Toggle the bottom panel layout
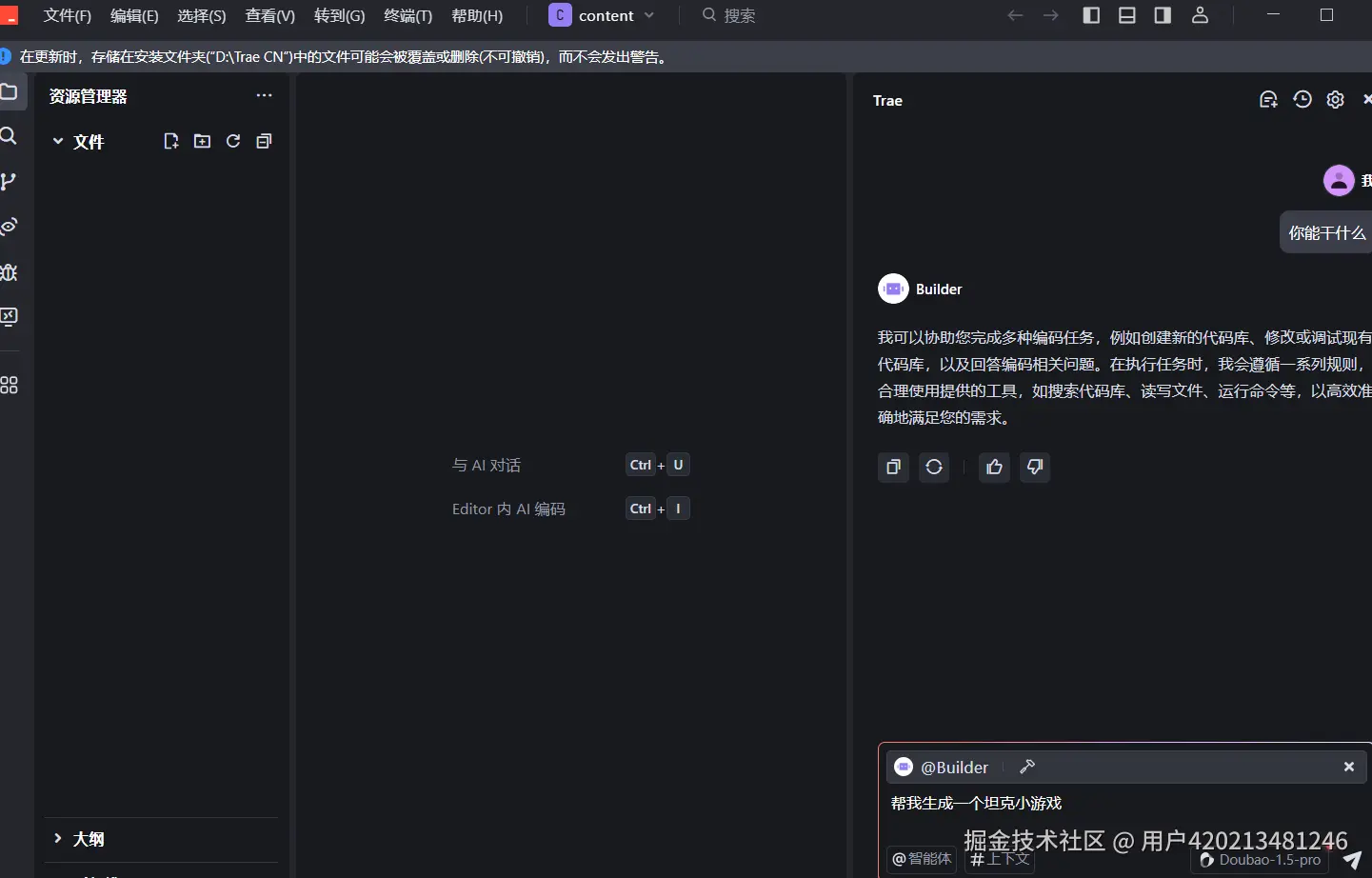Image resolution: width=1372 pixels, height=878 pixels. coord(1127,15)
